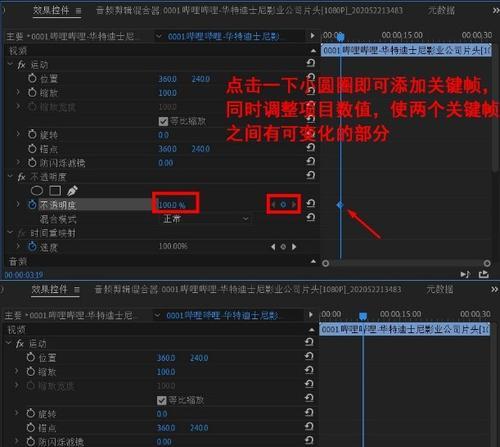Select the opacity keyframe diamond on timeline
This screenshot has width=500, height=447.
[340, 205]
